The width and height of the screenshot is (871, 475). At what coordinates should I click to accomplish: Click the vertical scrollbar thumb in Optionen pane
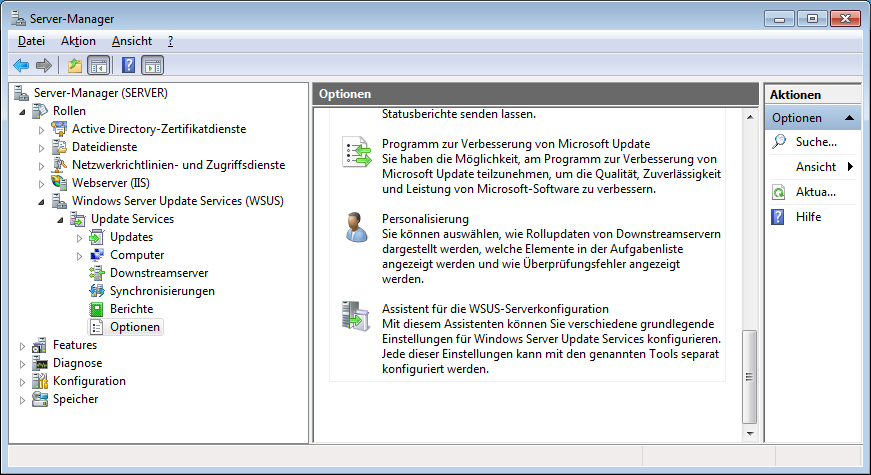750,377
